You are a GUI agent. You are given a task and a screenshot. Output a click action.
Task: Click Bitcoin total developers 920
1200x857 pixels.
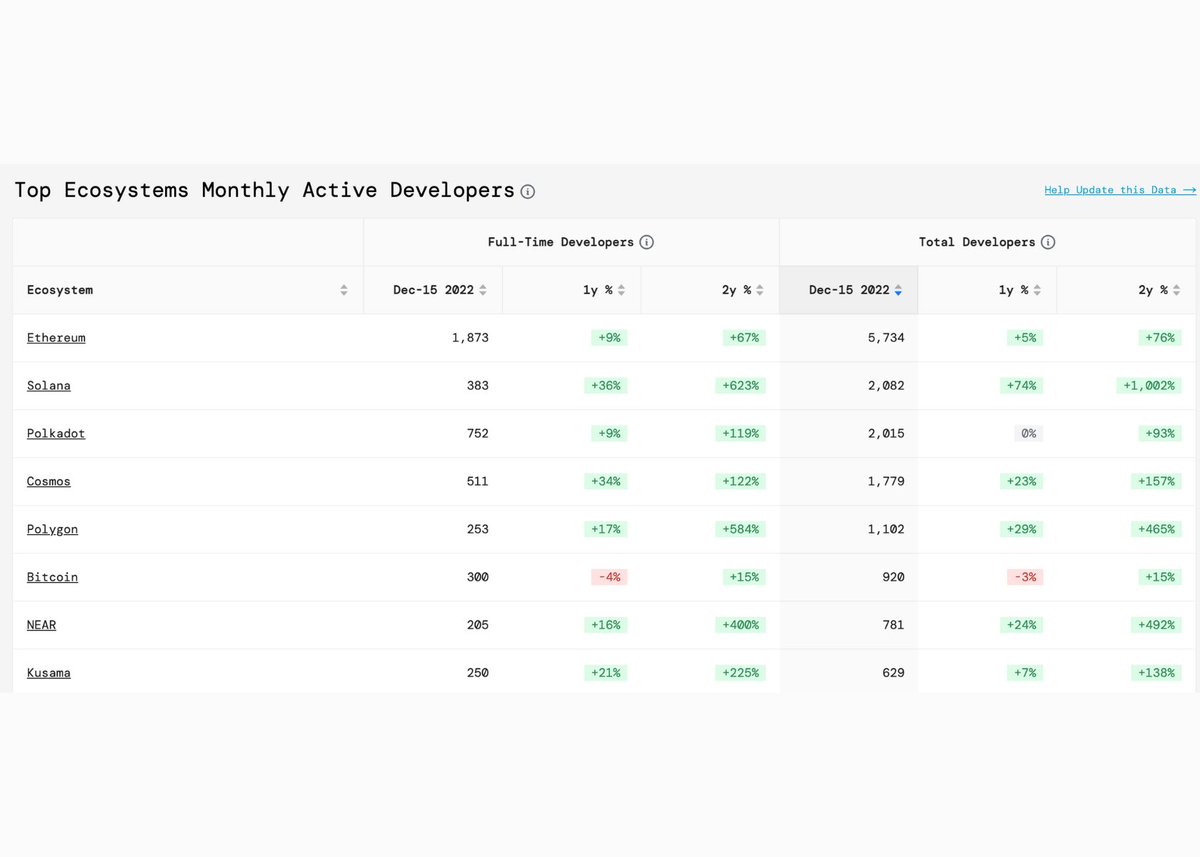pyautogui.click(x=893, y=578)
